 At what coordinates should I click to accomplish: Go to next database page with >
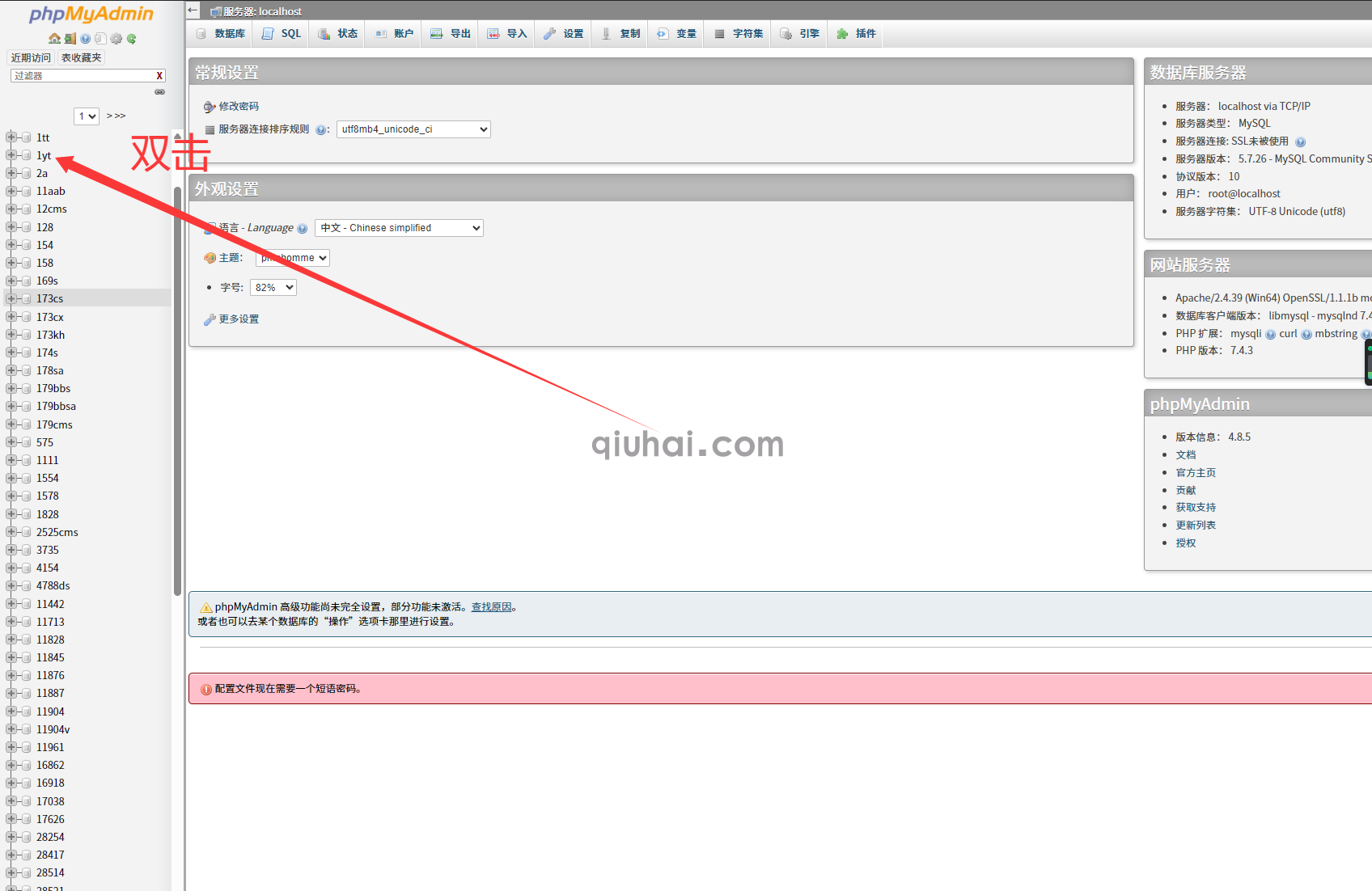(x=109, y=116)
